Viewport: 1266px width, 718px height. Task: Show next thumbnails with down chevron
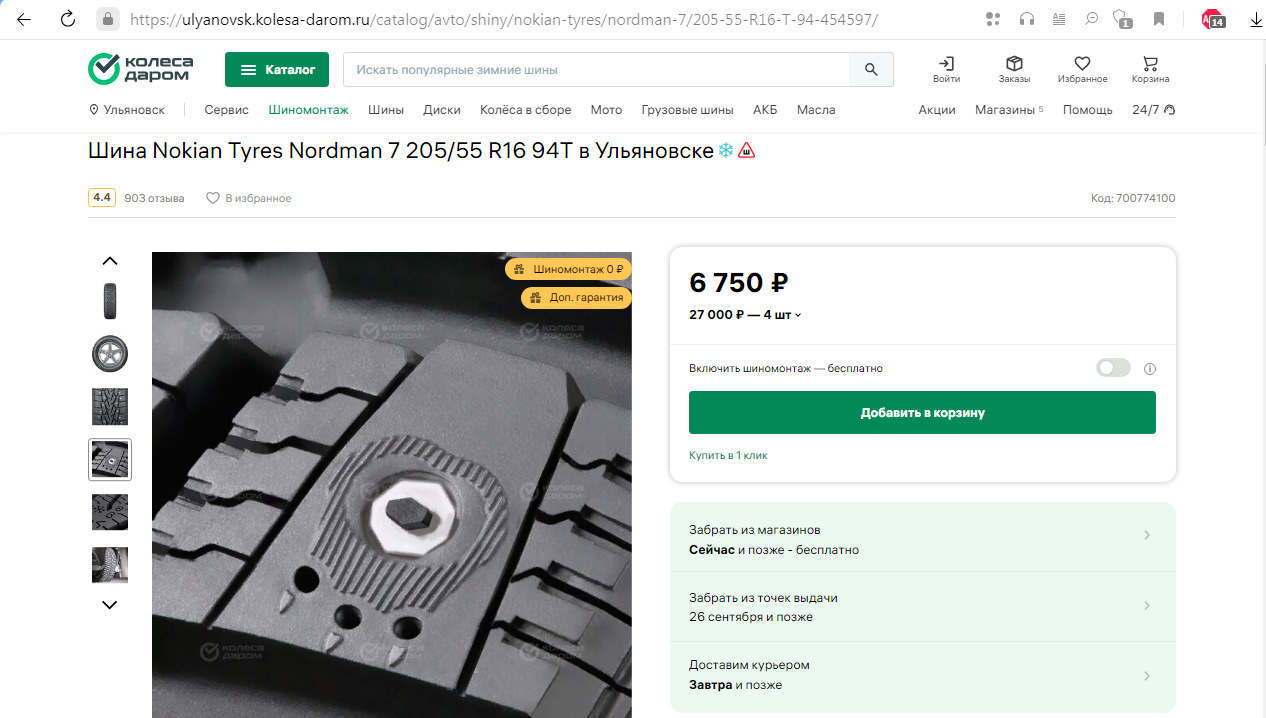click(x=110, y=605)
